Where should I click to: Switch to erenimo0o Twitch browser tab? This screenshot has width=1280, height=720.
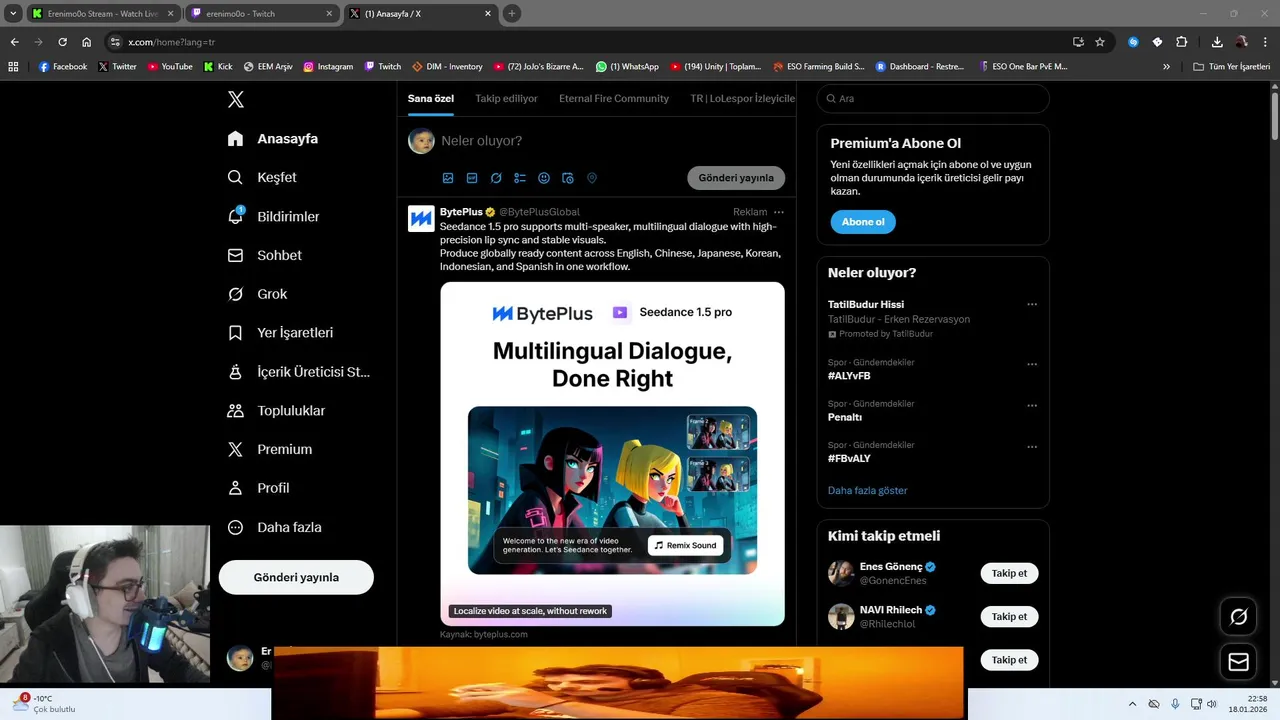coord(263,14)
